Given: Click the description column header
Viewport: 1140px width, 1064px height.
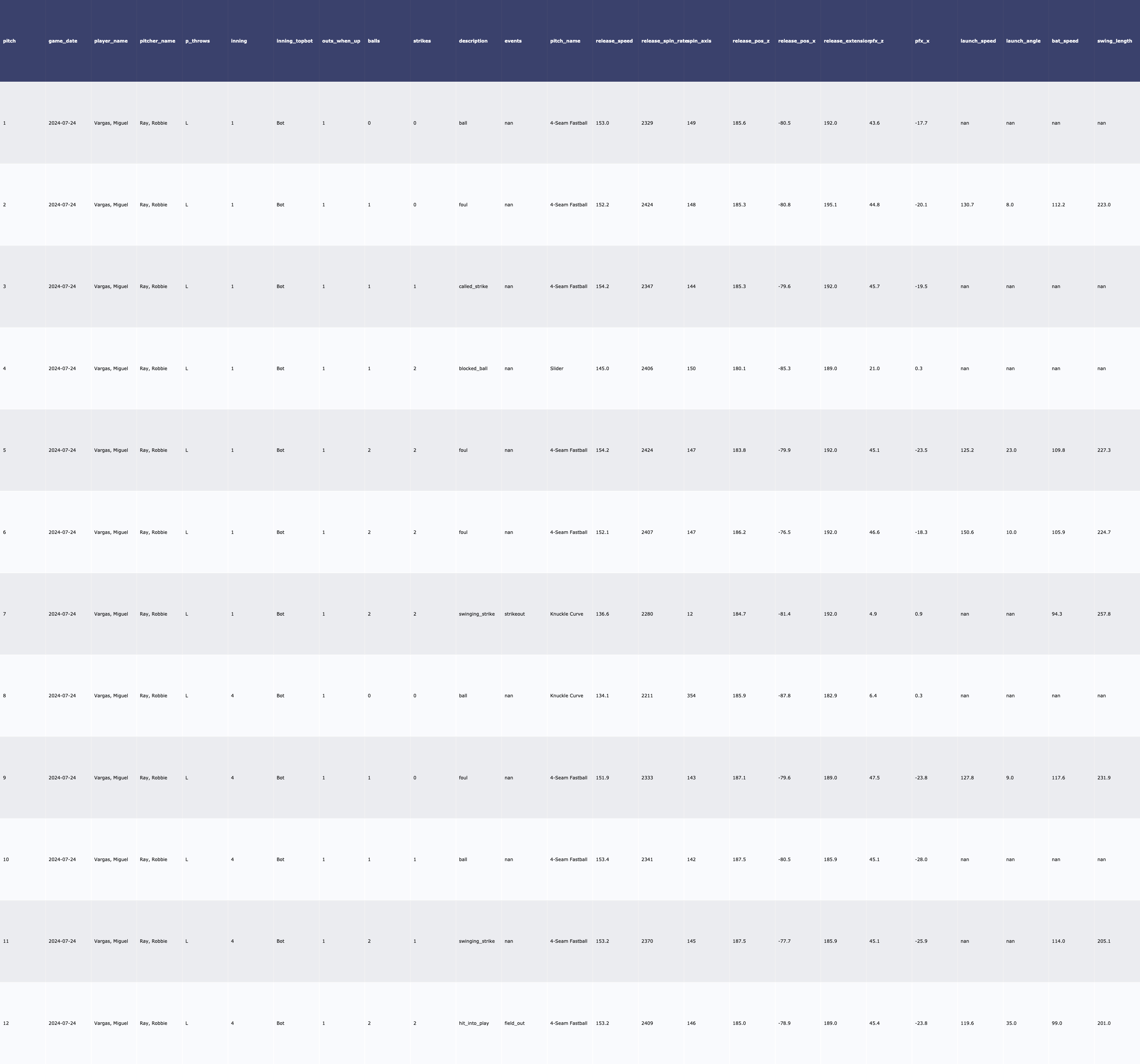Looking at the screenshot, I should pyautogui.click(x=473, y=41).
